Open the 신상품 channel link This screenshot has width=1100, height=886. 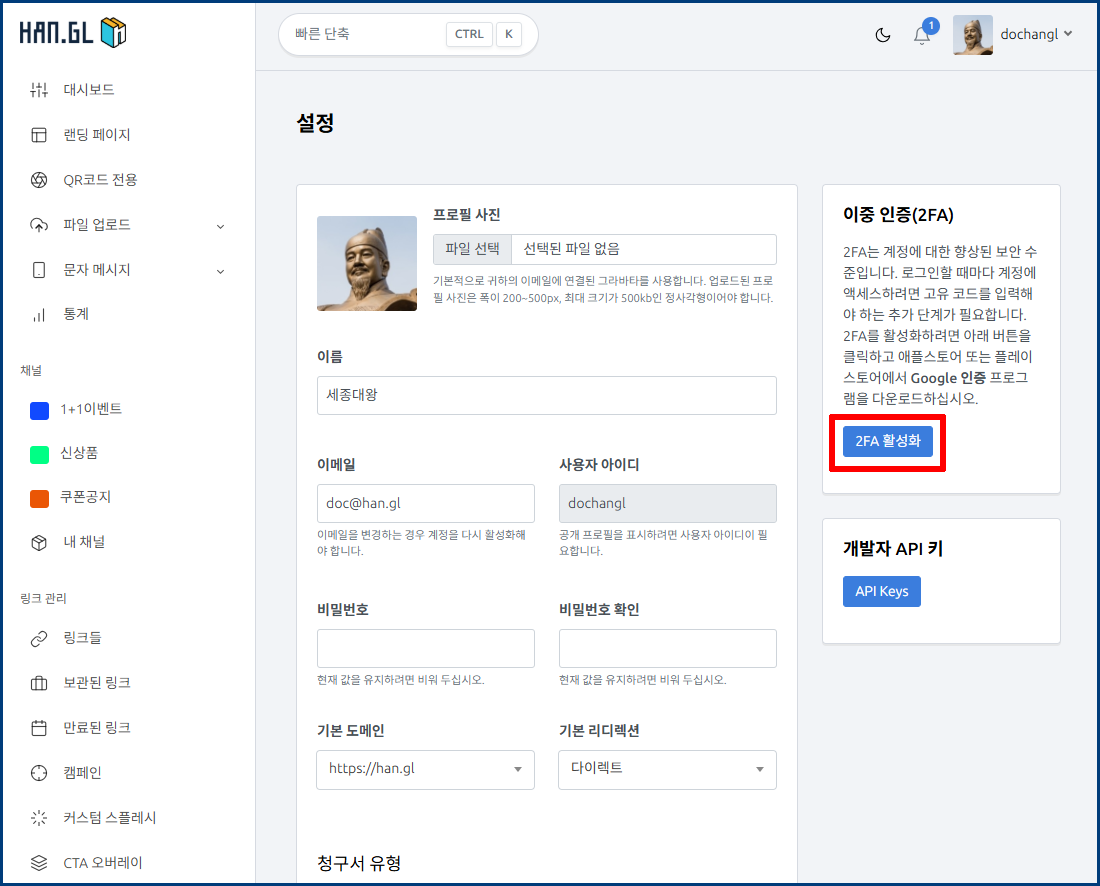(79, 453)
